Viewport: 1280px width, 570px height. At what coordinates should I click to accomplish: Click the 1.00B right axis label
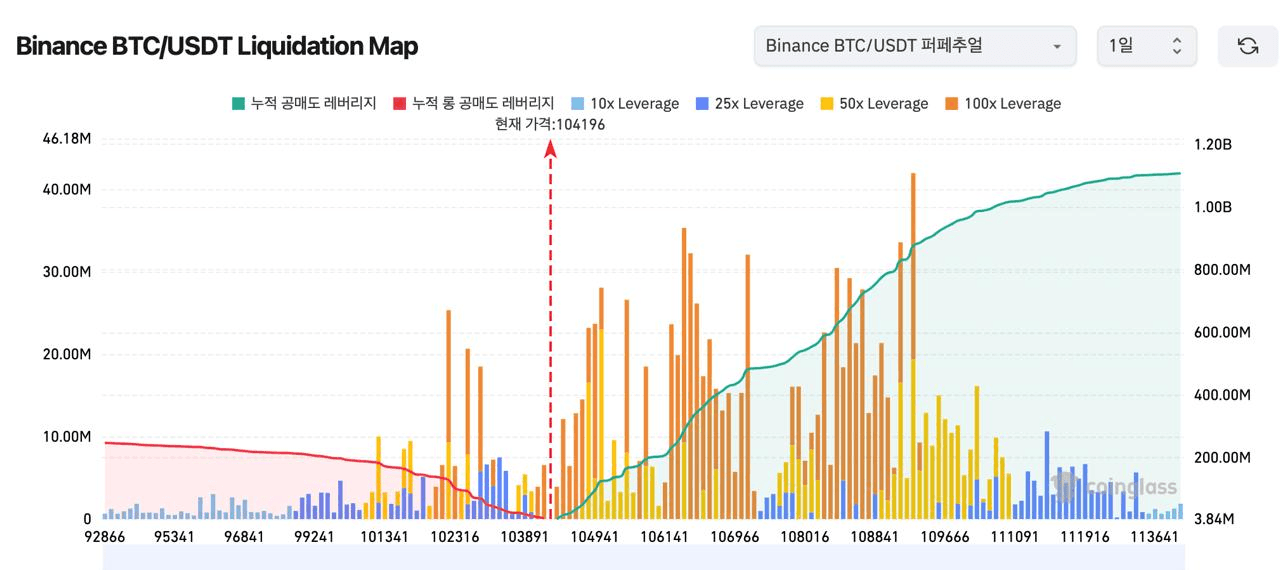[x=1213, y=207]
